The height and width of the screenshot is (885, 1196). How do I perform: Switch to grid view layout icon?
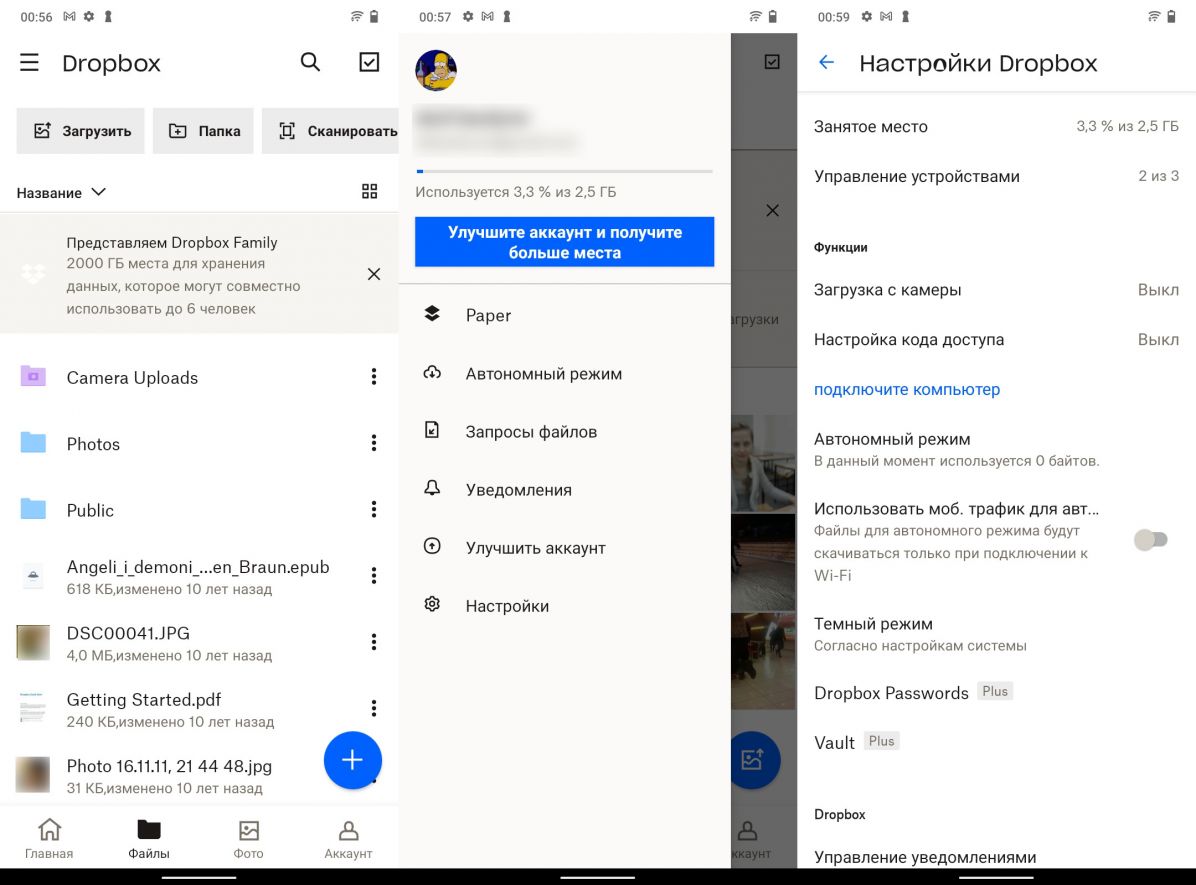pyautogui.click(x=369, y=191)
